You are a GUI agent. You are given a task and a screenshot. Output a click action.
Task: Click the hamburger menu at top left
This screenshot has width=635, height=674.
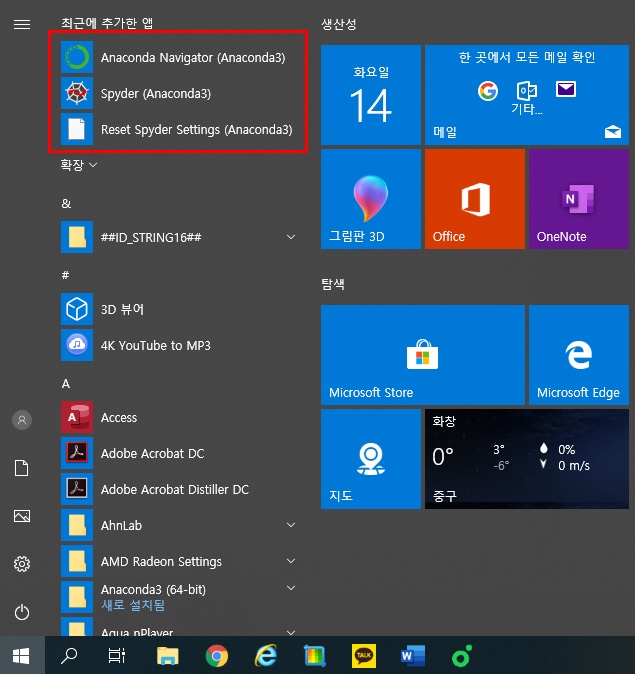[x=22, y=24]
